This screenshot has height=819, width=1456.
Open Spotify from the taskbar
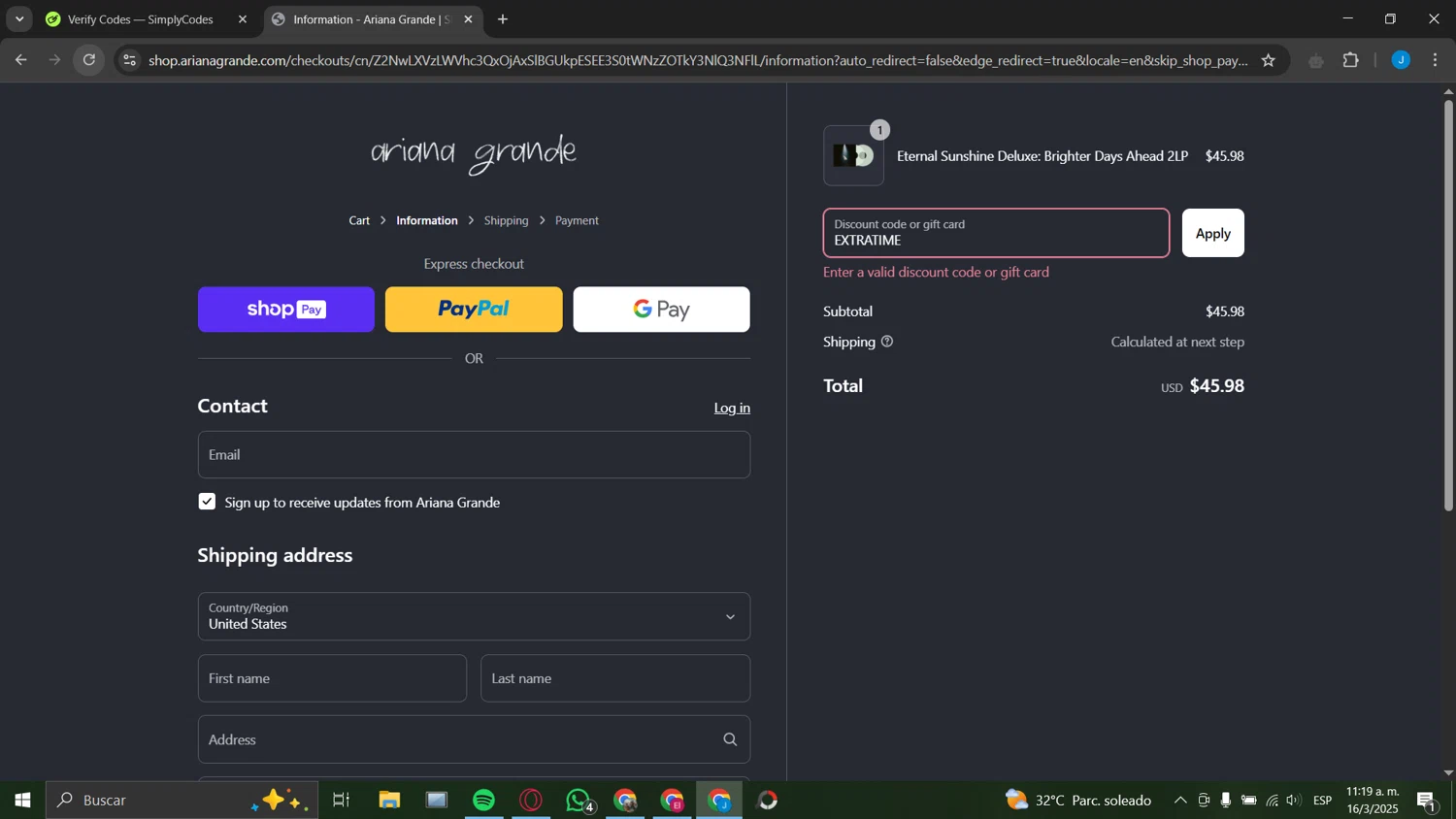483,801
